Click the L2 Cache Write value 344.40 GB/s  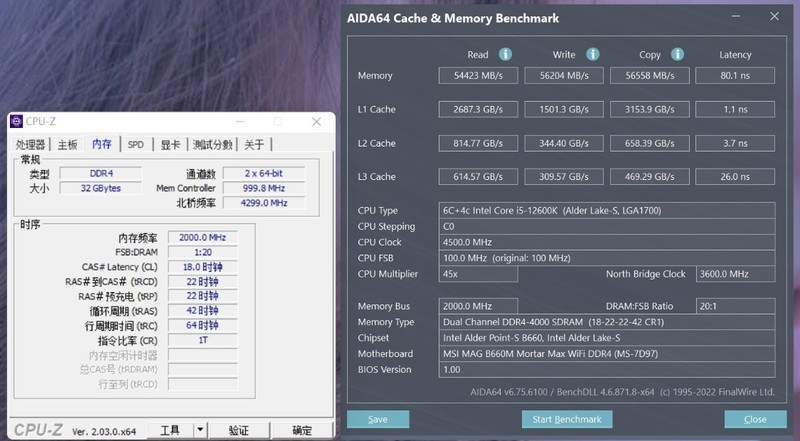(x=564, y=143)
